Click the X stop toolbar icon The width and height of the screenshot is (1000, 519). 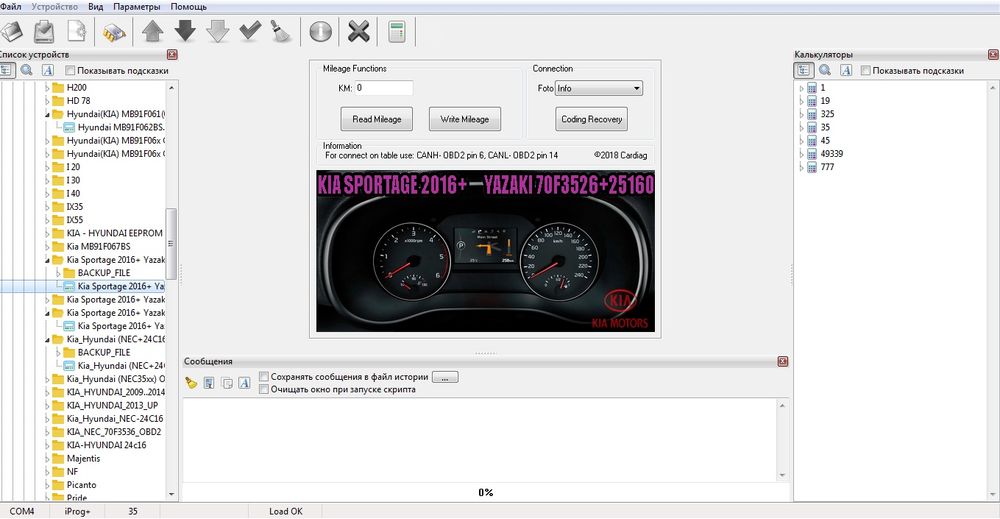pos(359,31)
